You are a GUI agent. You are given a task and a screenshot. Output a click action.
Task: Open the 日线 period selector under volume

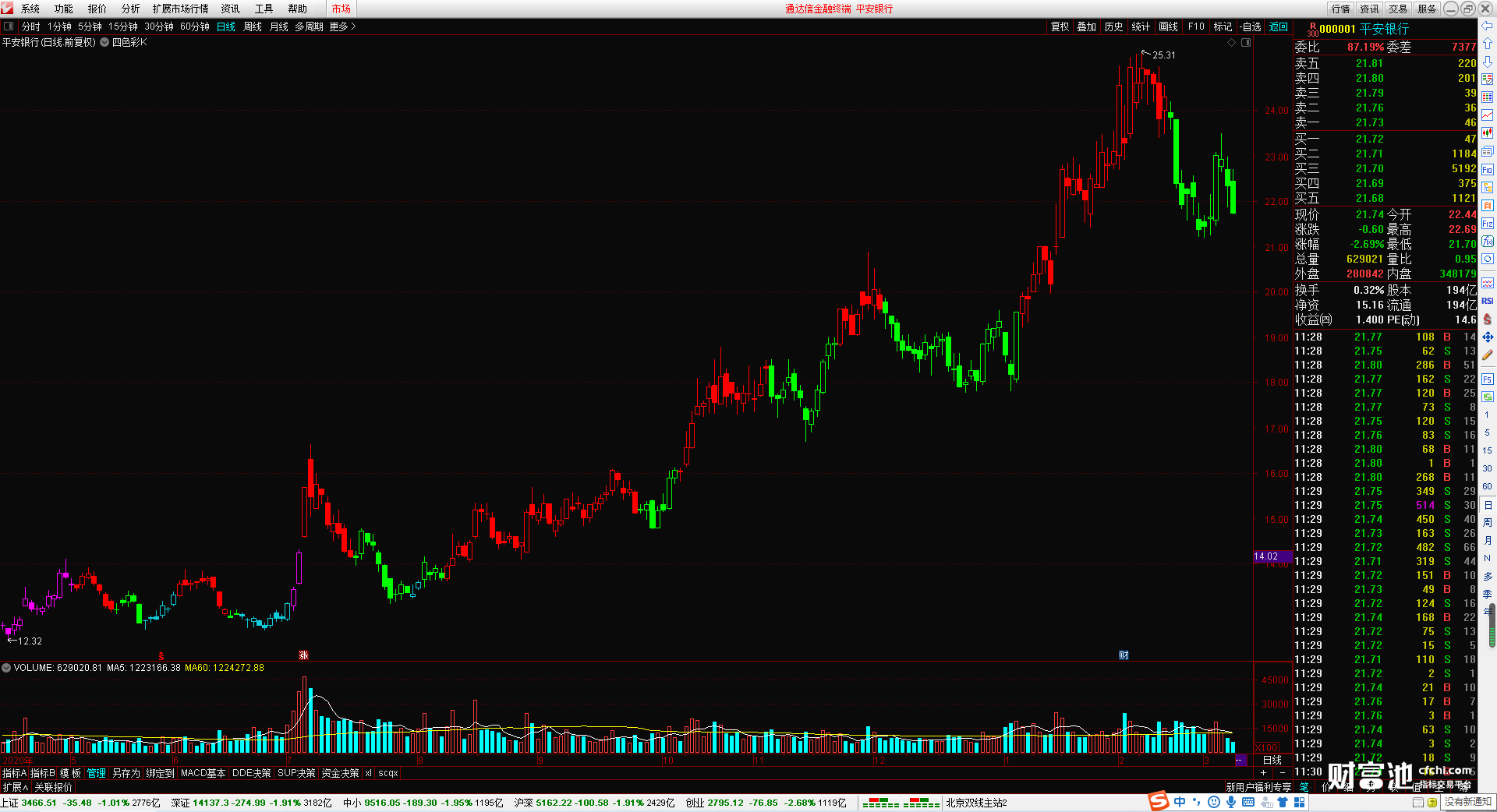1272,760
